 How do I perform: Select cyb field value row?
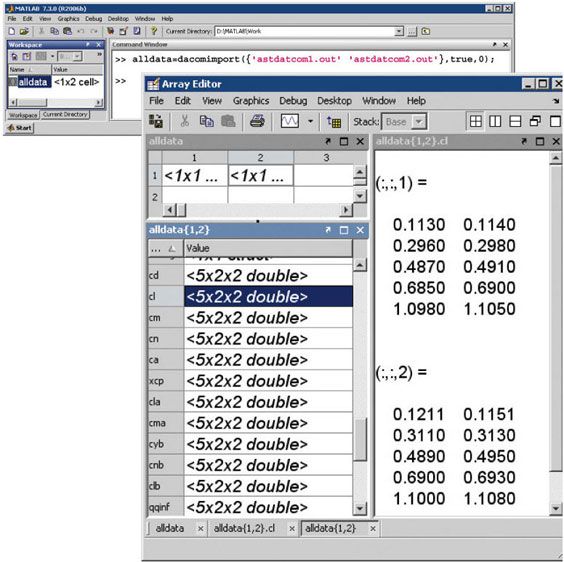click(268, 444)
